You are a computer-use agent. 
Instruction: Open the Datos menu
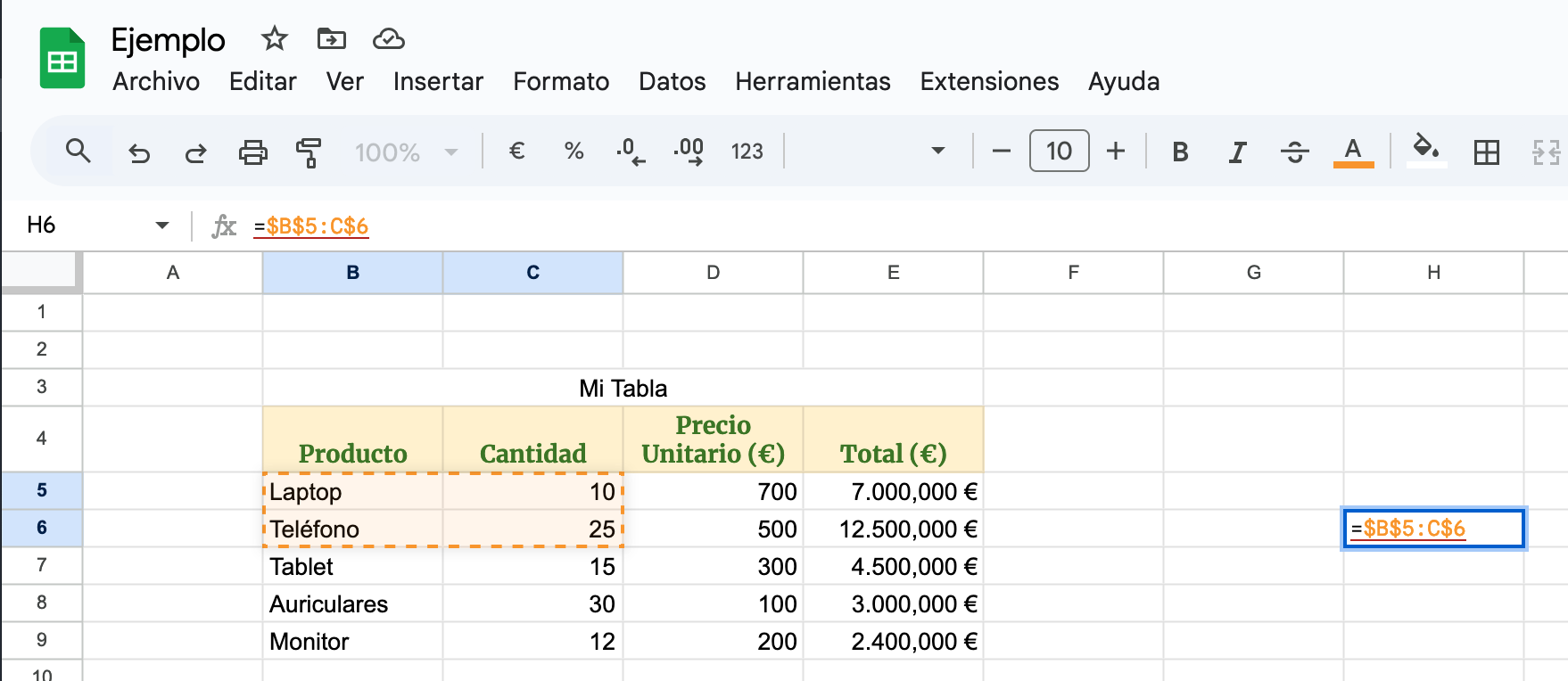click(672, 82)
